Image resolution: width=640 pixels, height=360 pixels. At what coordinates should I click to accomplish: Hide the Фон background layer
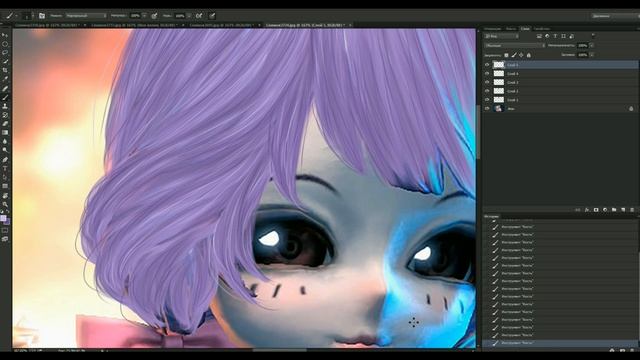(487, 109)
